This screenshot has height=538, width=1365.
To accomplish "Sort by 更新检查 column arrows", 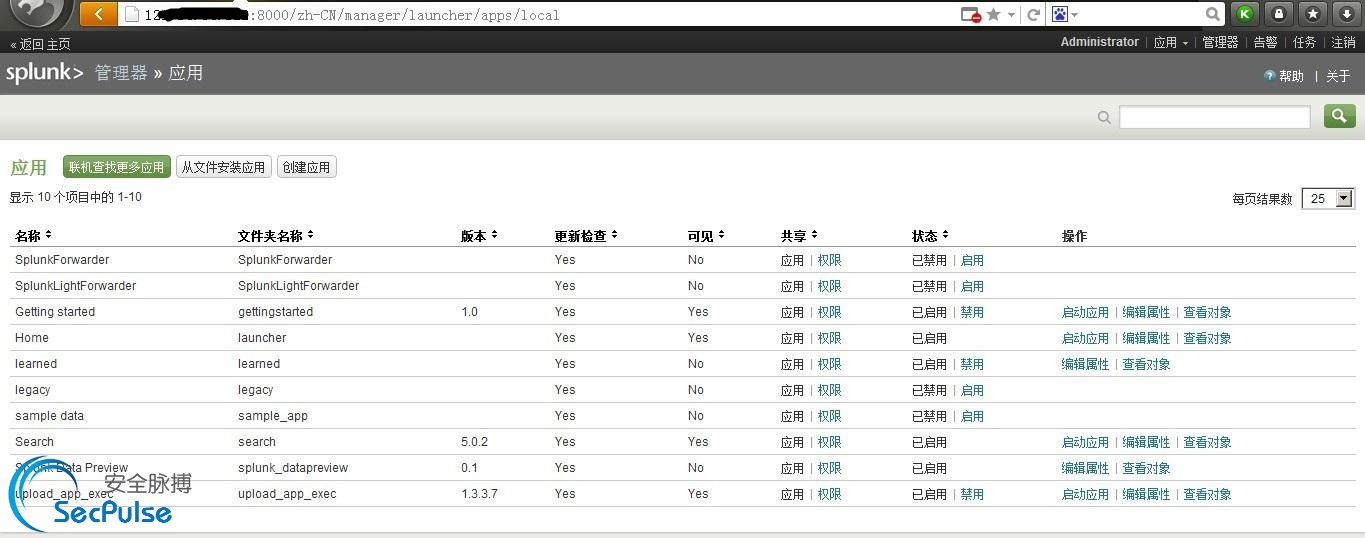I will [x=614, y=235].
